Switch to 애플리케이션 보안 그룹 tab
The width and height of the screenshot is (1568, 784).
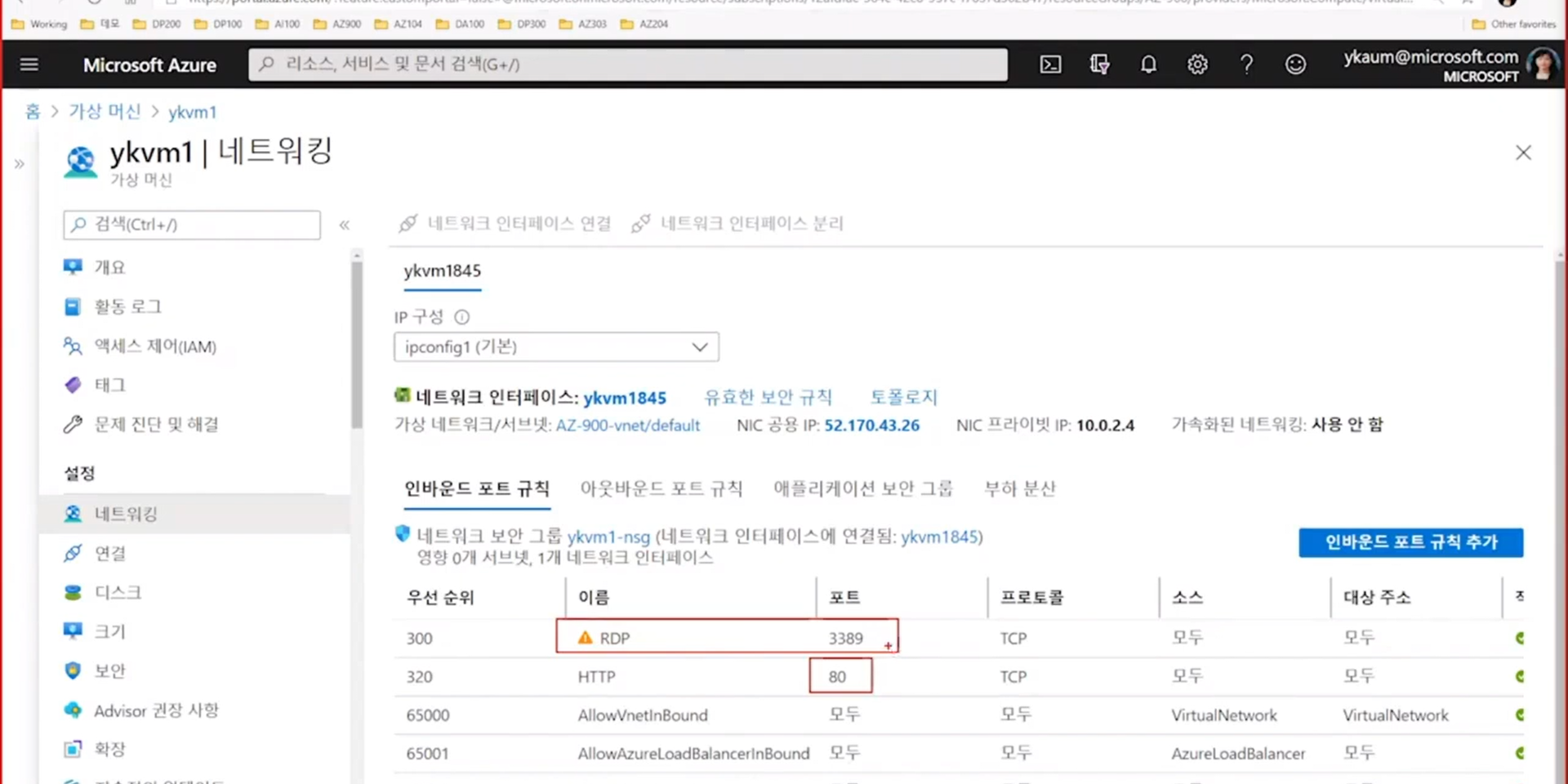pos(863,488)
